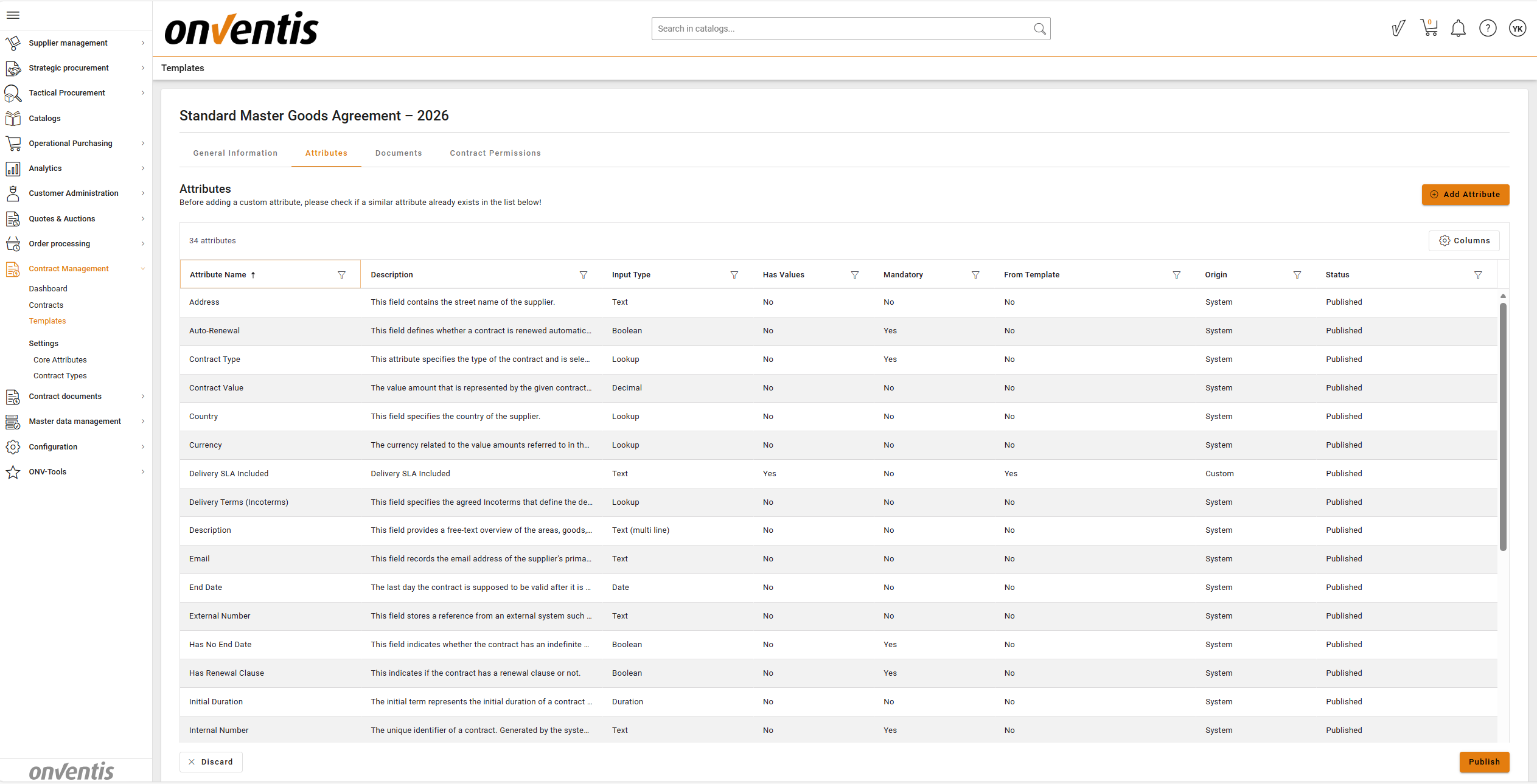Sort by Attribute Name column header
This screenshot has width=1537, height=784.
[218, 275]
